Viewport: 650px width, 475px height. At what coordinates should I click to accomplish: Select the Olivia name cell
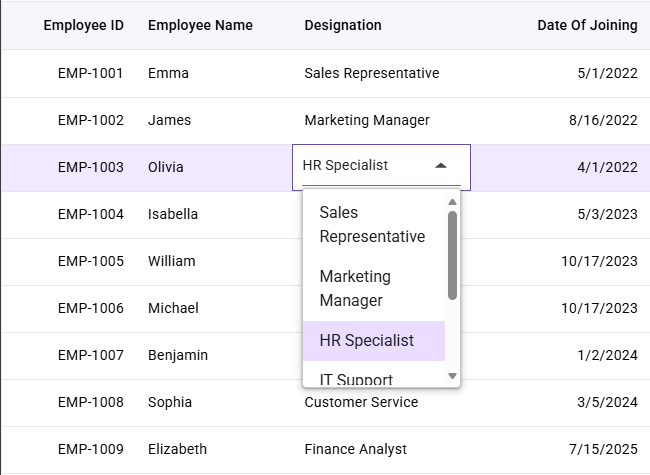[x=165, y=167]
